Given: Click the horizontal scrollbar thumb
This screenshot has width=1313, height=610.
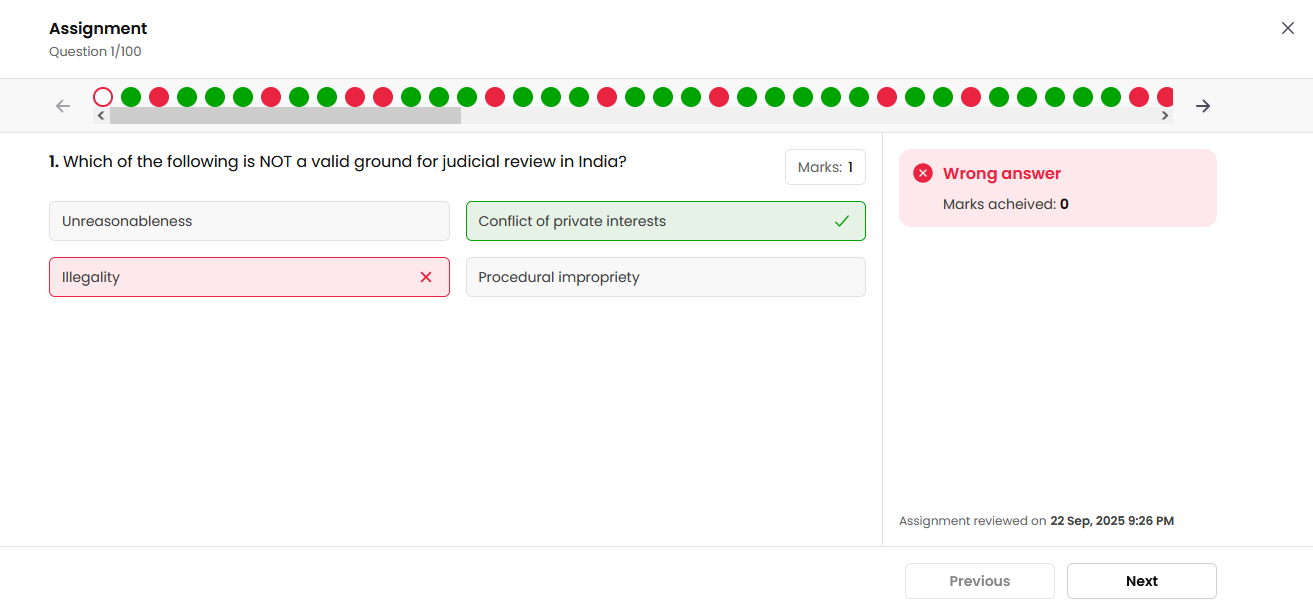Looking at the screenshot, I should pyautogui.click(x=285, y=116).
